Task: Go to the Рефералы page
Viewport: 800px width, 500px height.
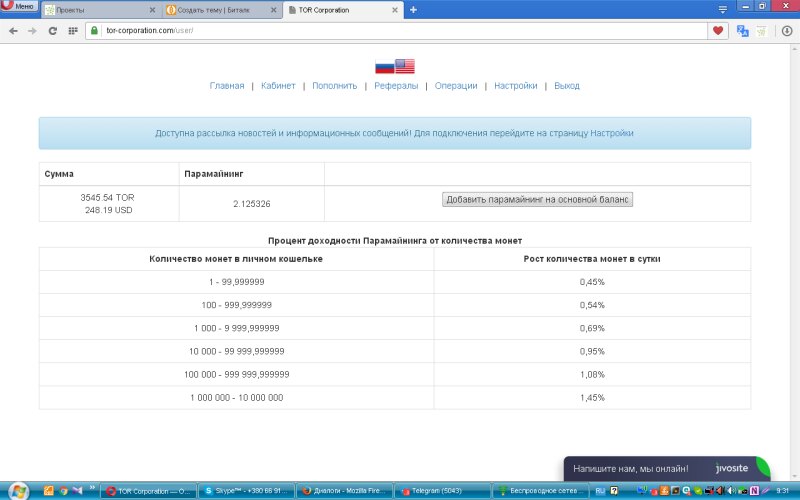Action: click(x=396, y=86)
